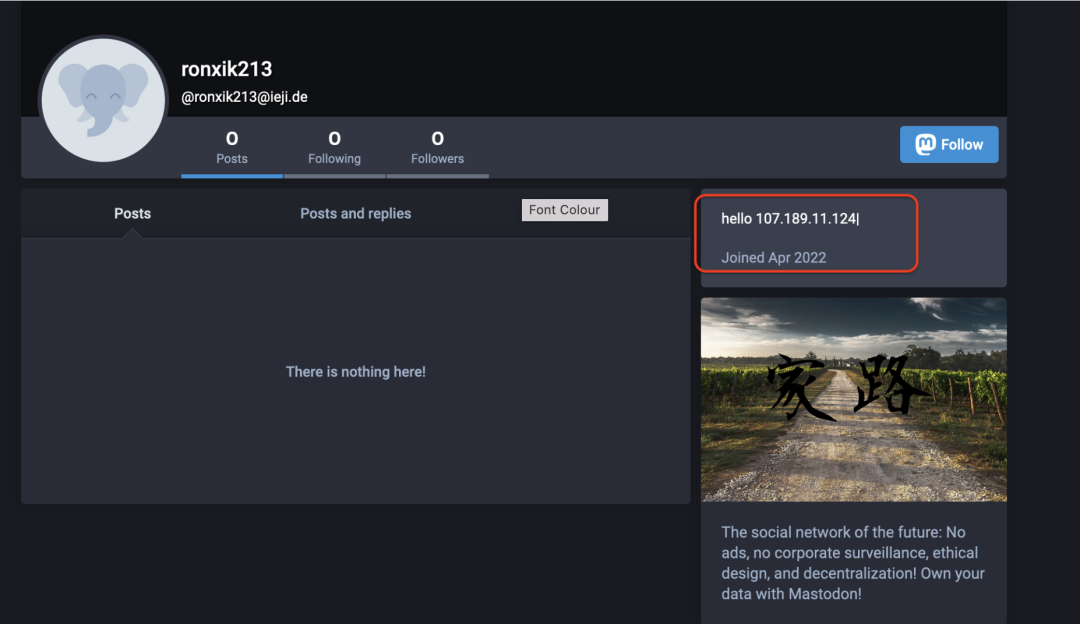The width and height of the screenshot is (1080, 624).
Task: Click the bio text with IP 107.189.11.124
Action: pos(789,218)
